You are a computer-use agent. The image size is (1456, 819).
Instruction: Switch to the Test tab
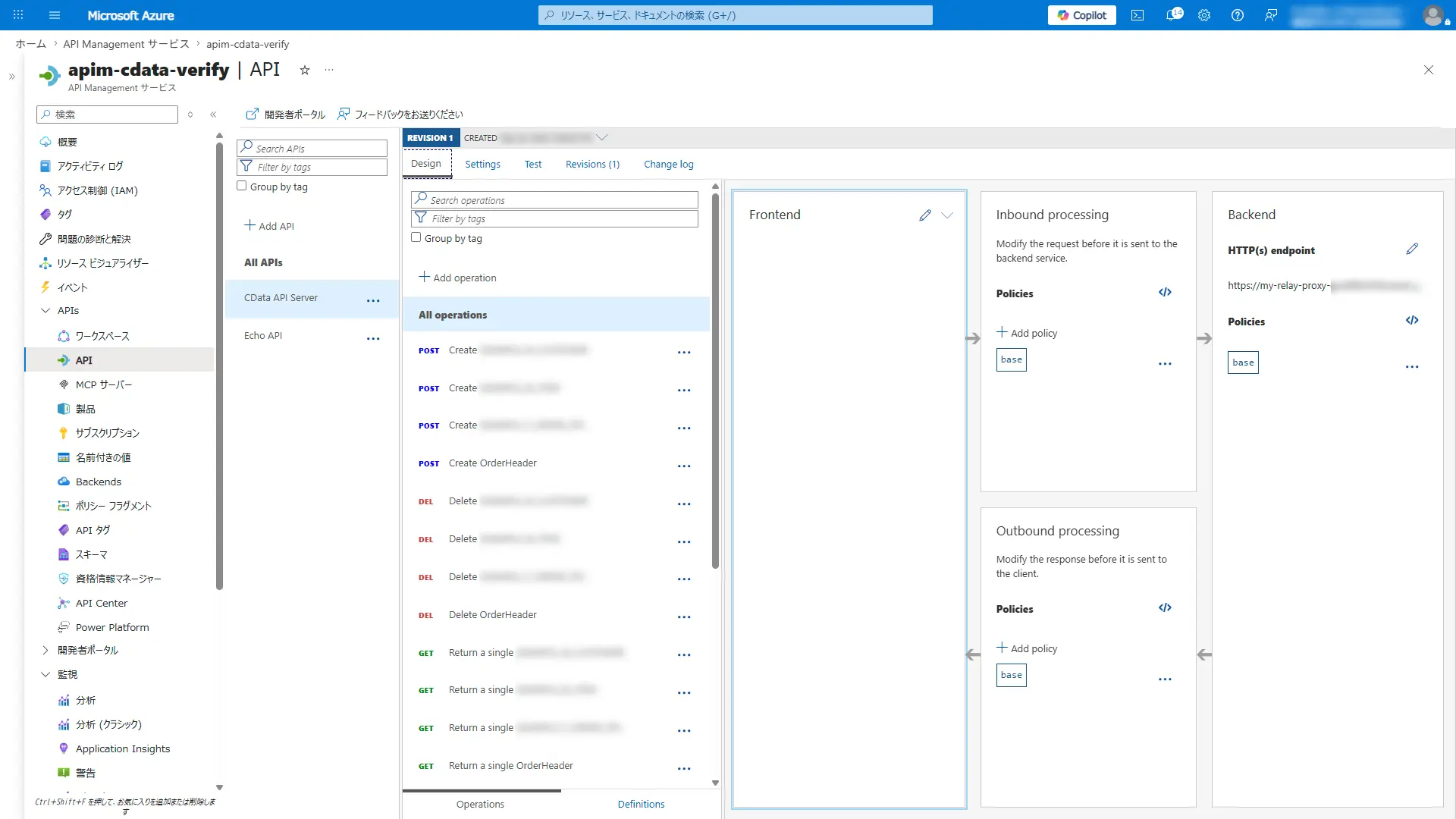click(533, 165)
